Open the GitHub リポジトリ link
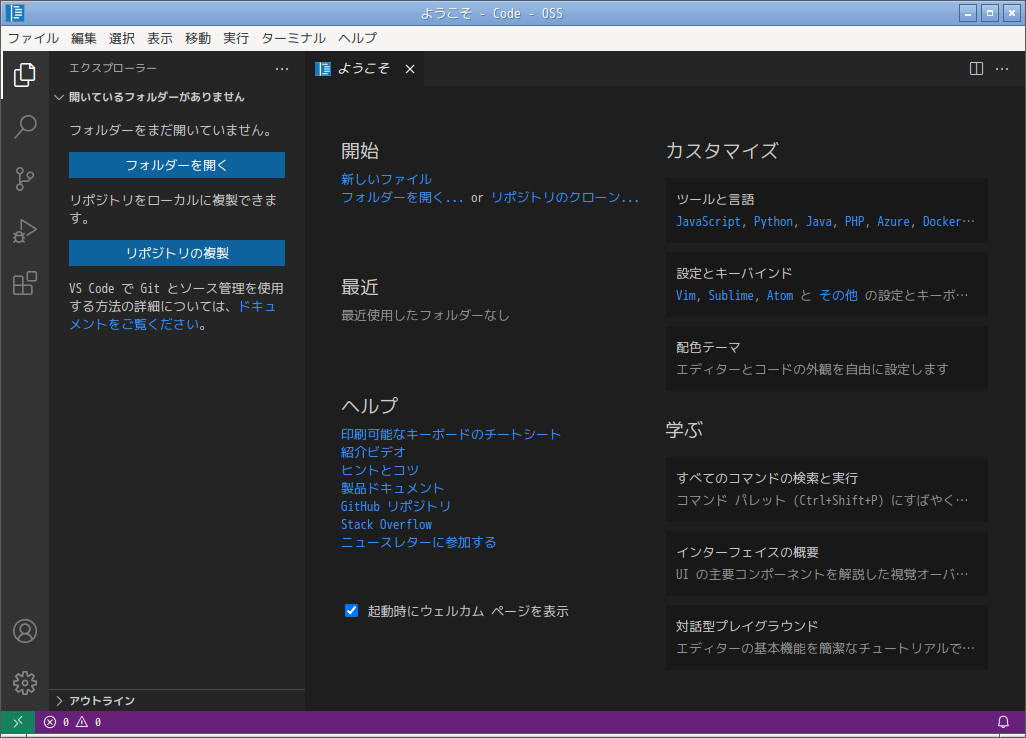The image size is (1026, 738). coord(396,506)
